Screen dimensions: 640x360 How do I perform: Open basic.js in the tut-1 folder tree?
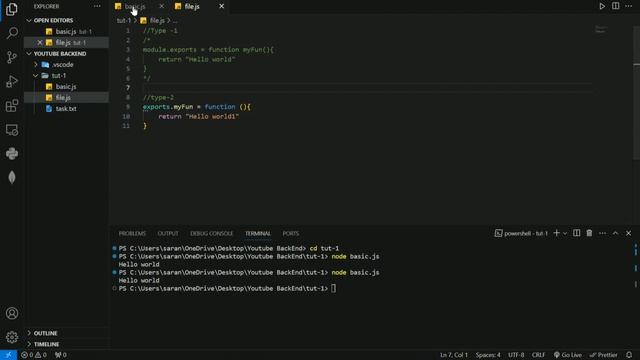[66, 87]
